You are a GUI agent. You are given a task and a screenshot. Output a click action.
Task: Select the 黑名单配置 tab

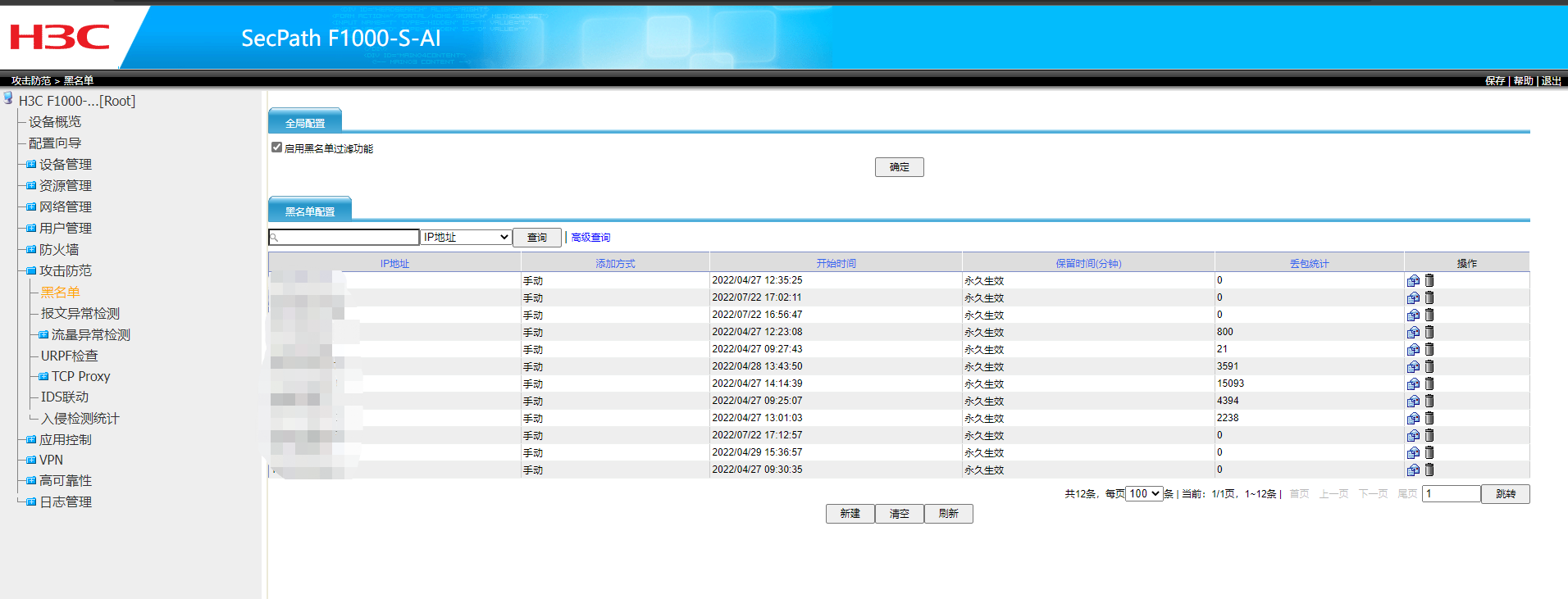[x=310, y=210]
